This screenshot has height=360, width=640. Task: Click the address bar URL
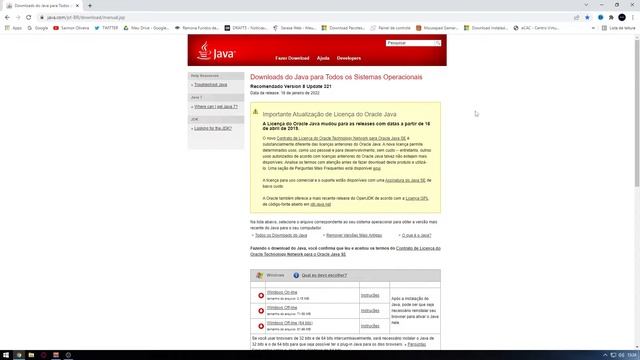coord(86,18)
